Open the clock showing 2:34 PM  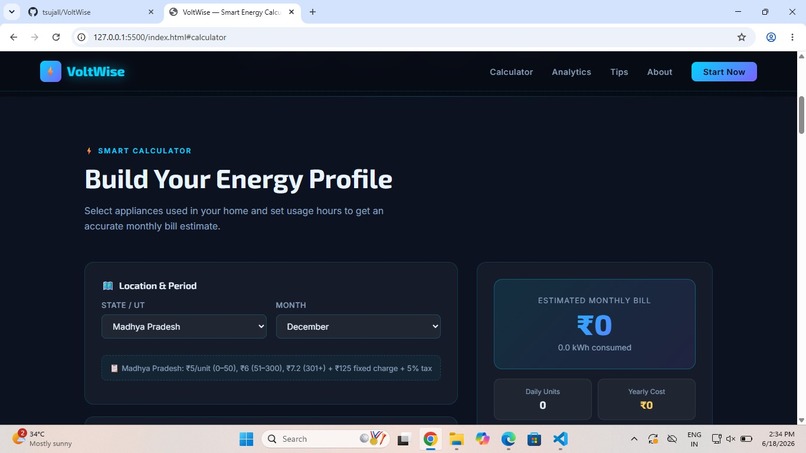click(x=778, y=439)
